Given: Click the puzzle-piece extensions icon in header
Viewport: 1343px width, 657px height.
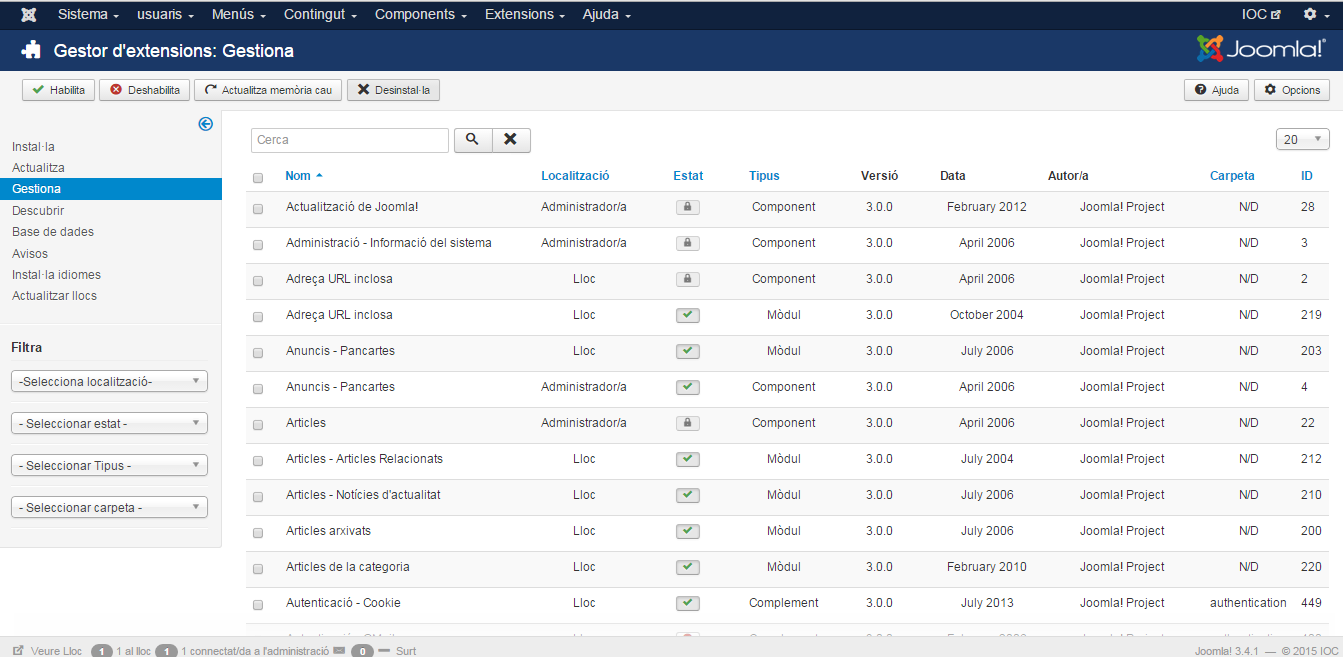Looking at the screenshot, I should click(31, 50).
